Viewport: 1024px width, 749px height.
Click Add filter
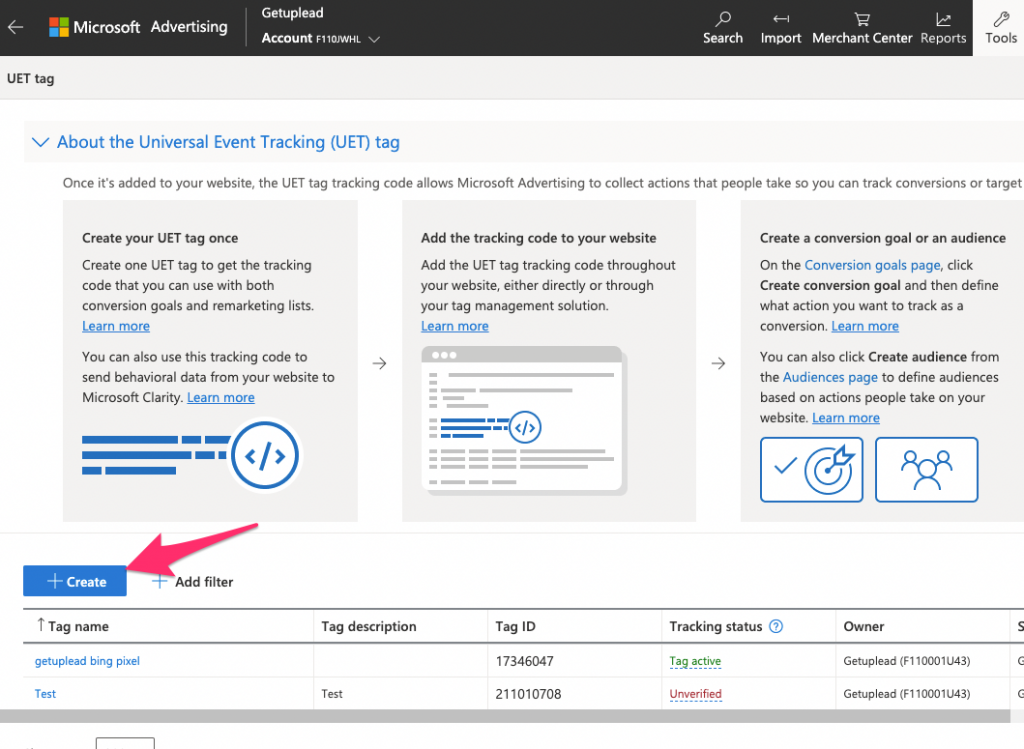pyautogui.click(x=193, y=582)
